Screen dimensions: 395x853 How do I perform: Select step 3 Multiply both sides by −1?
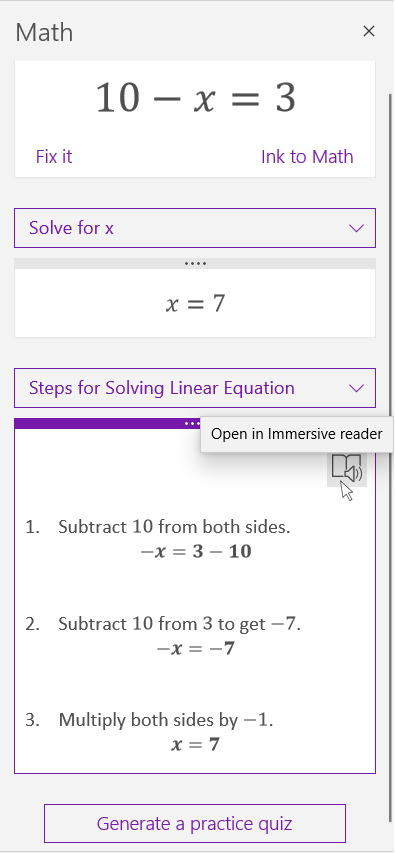coord(166,720)
